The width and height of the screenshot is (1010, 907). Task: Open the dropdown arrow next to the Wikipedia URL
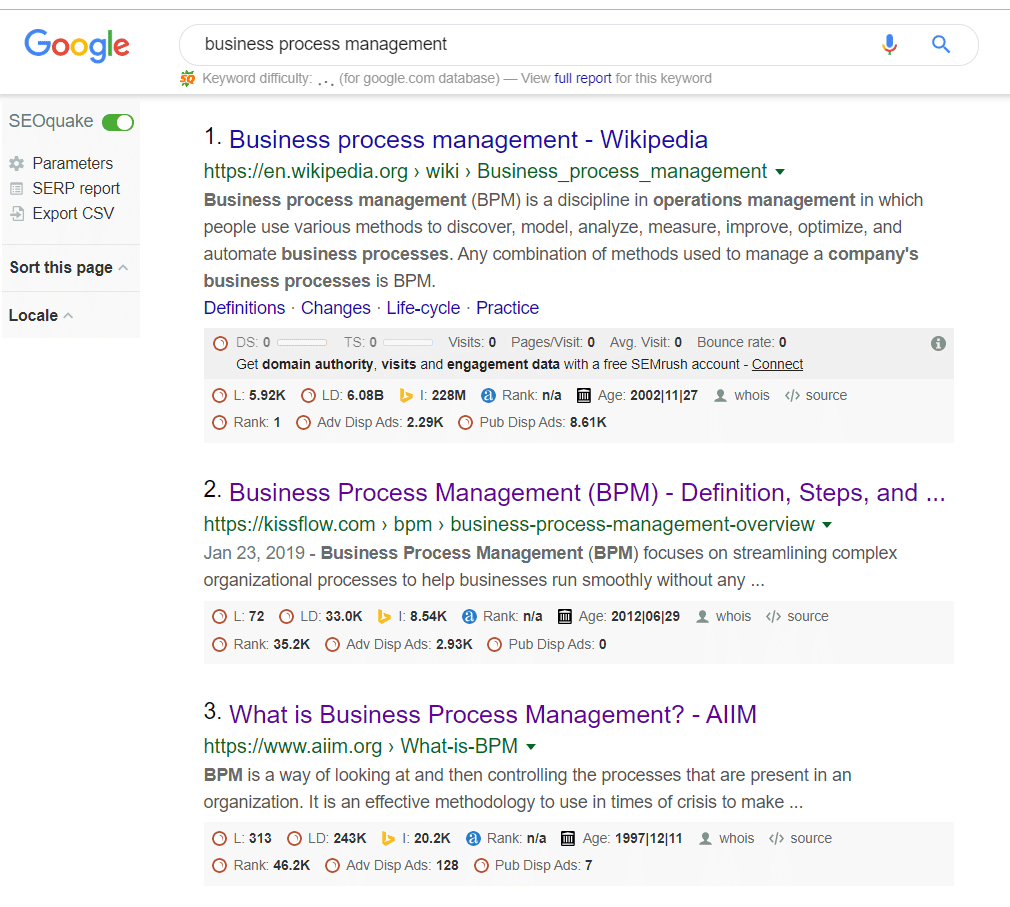tap(780, 172)
